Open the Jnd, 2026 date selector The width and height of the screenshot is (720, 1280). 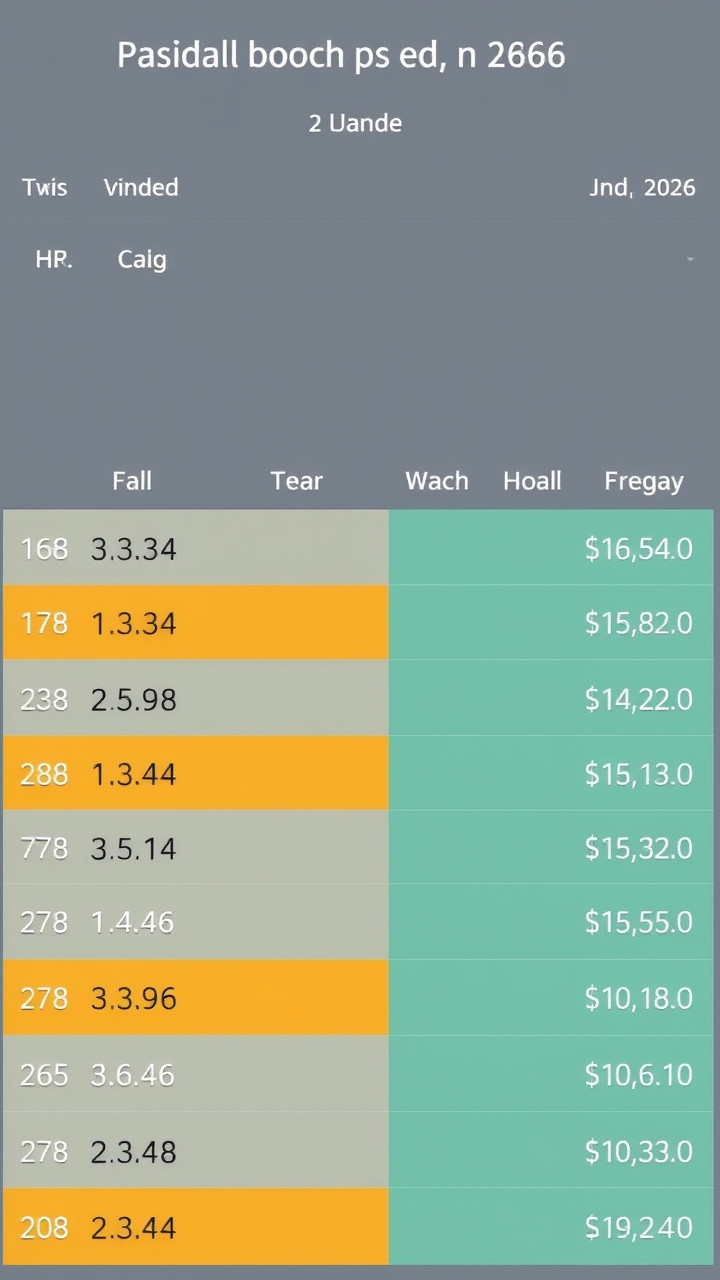click(642, 187)
